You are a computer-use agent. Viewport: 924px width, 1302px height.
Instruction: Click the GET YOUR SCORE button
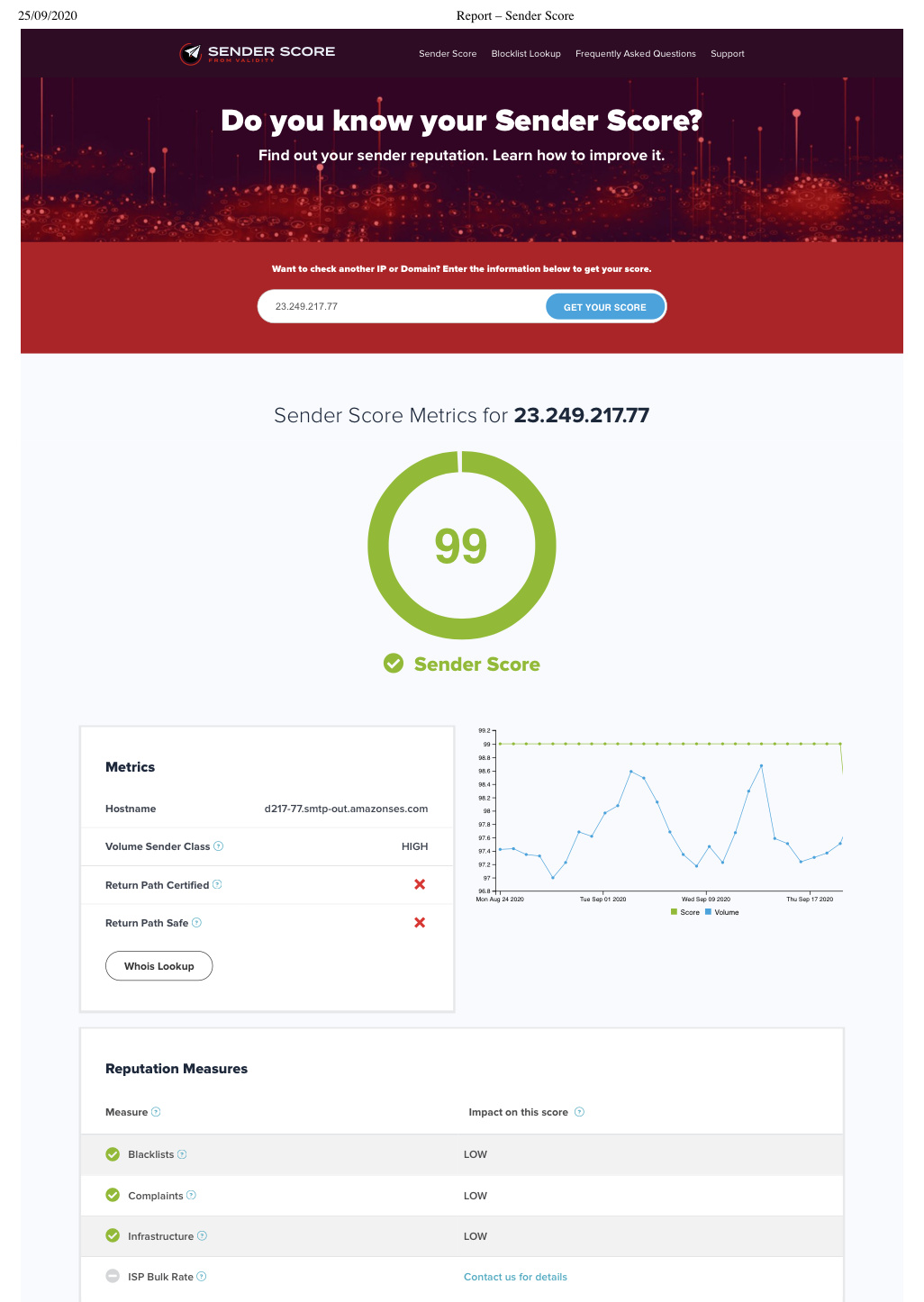(605, 307)
